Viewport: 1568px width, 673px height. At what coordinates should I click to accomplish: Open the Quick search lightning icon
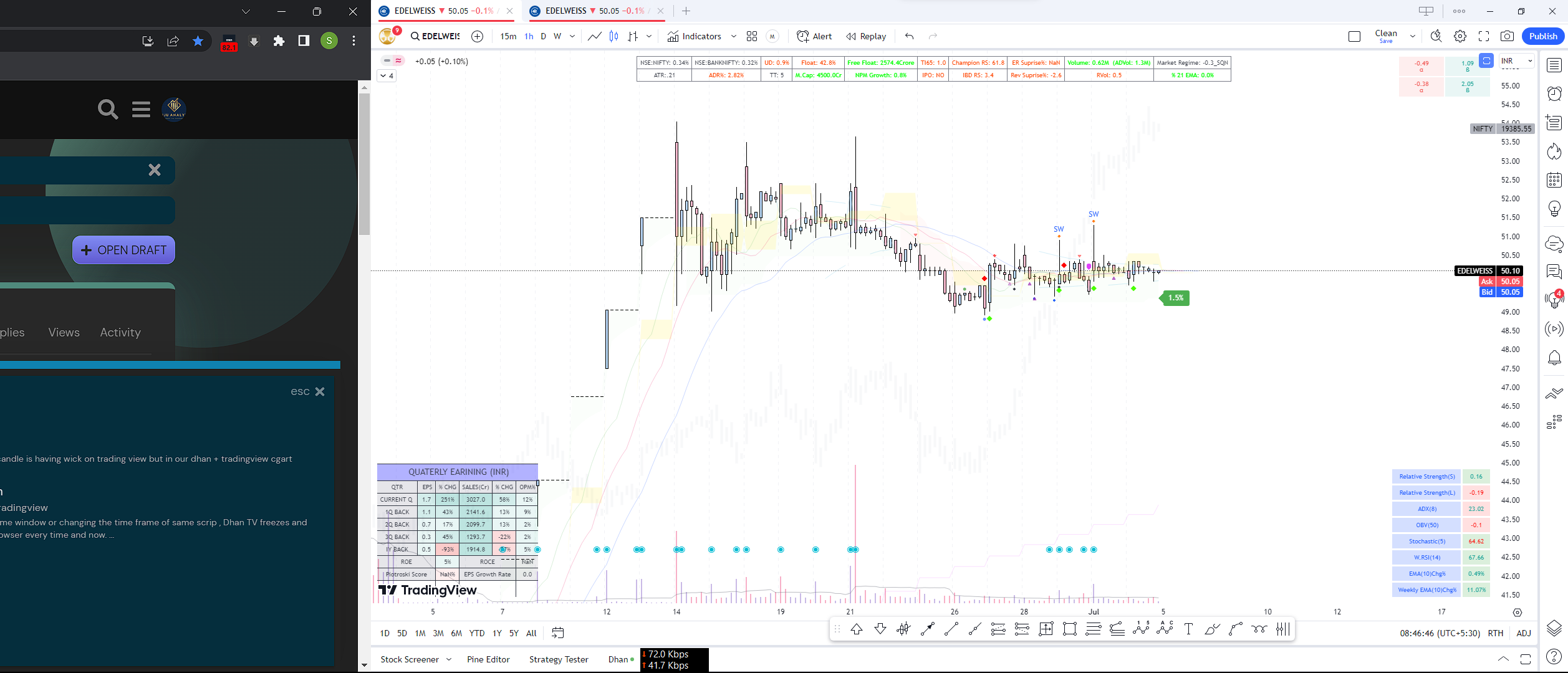(1436, 36)
